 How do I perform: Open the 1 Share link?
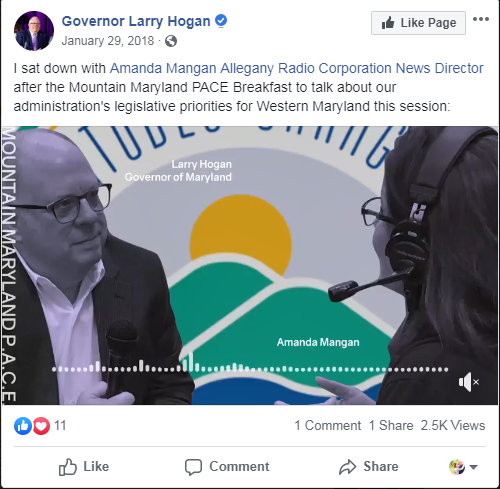(391, 426)
